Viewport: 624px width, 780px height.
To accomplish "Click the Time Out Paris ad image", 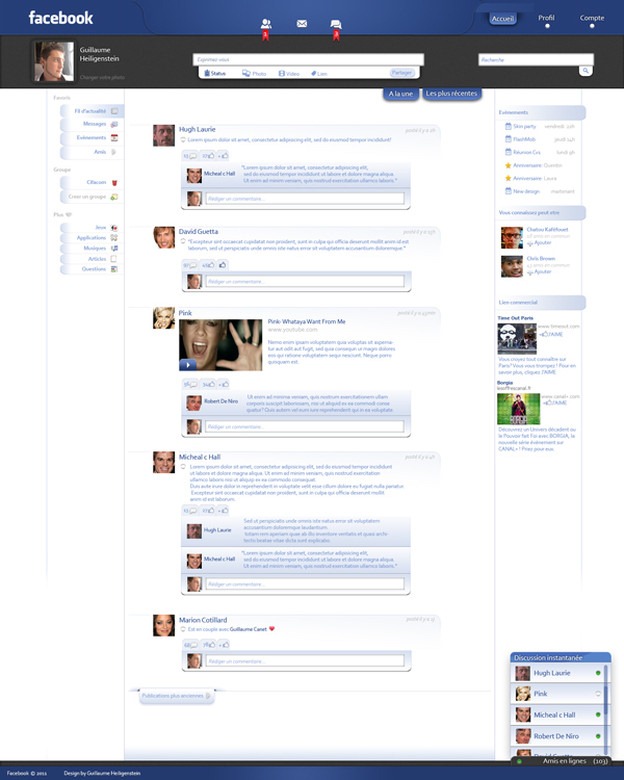I will click(517, 339).
